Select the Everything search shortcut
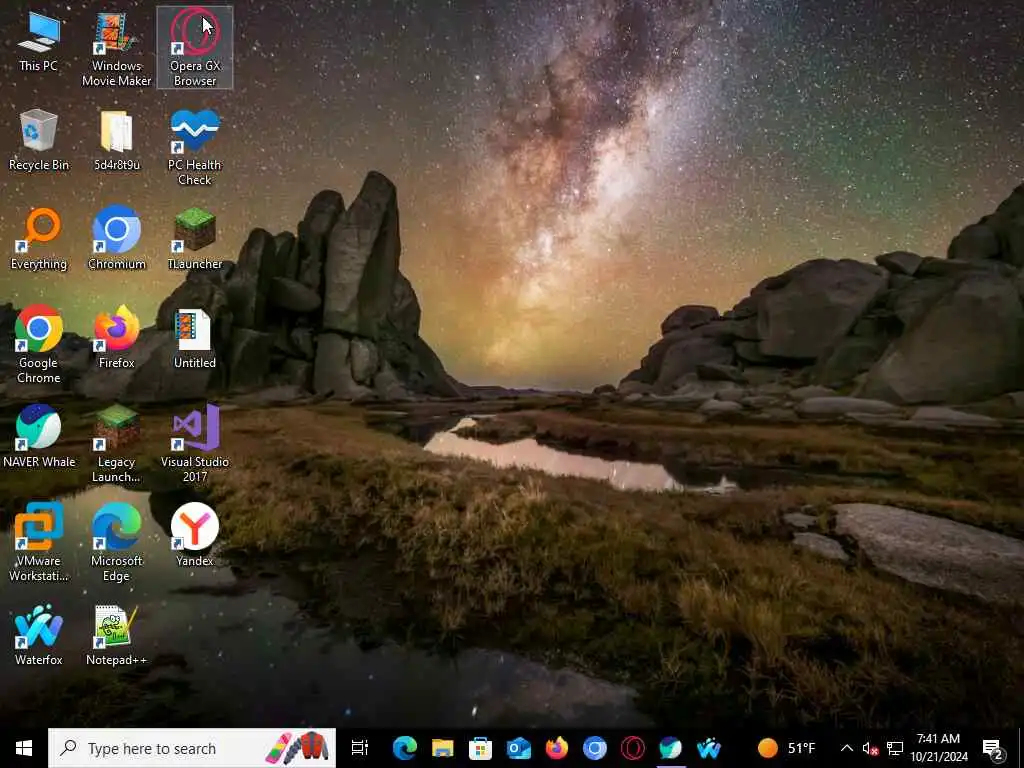The image size is (1024, 768). click(39, 239)
